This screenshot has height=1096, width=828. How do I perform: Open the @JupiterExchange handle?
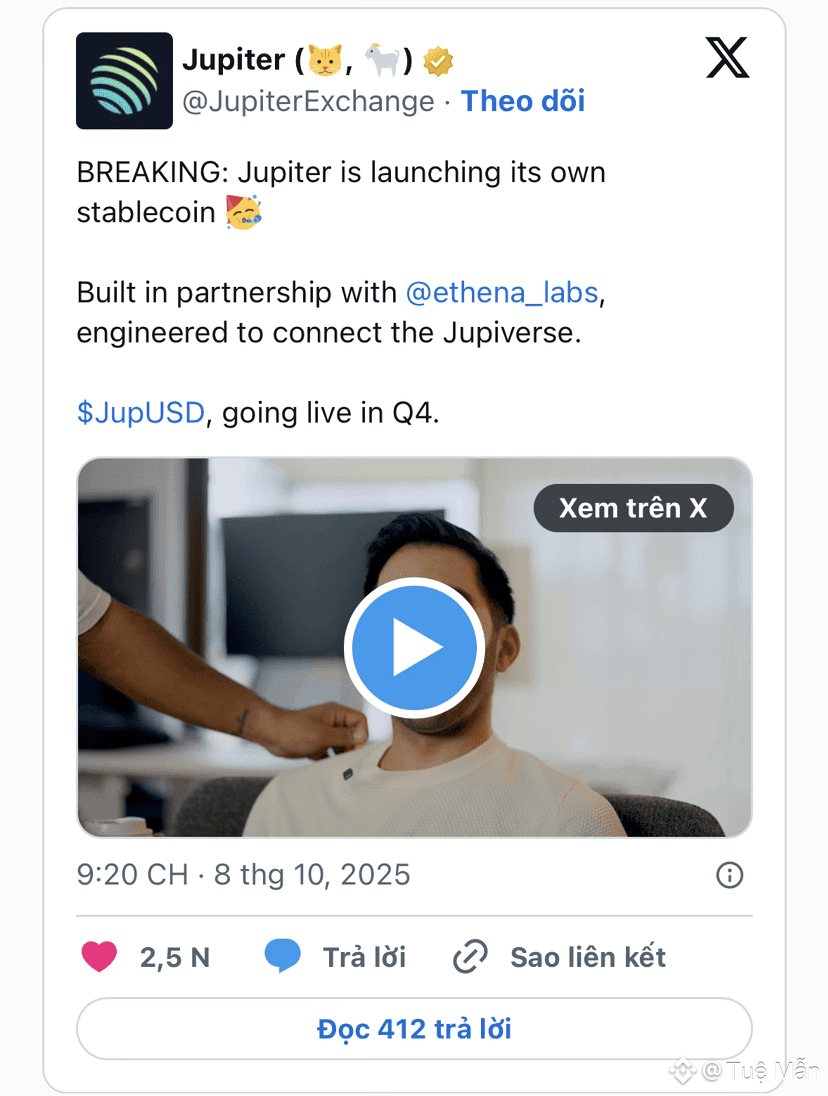(308, 101)
